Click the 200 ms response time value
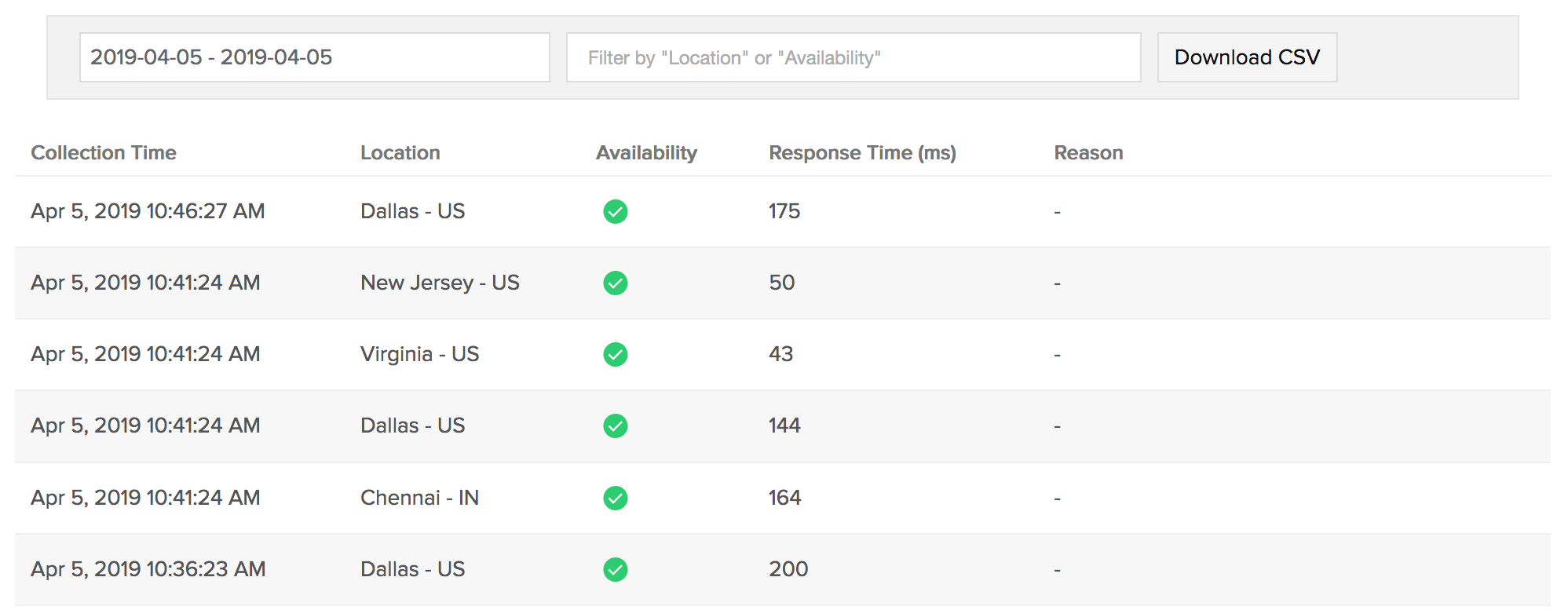 pyautogui.click(x=788, y=569)
